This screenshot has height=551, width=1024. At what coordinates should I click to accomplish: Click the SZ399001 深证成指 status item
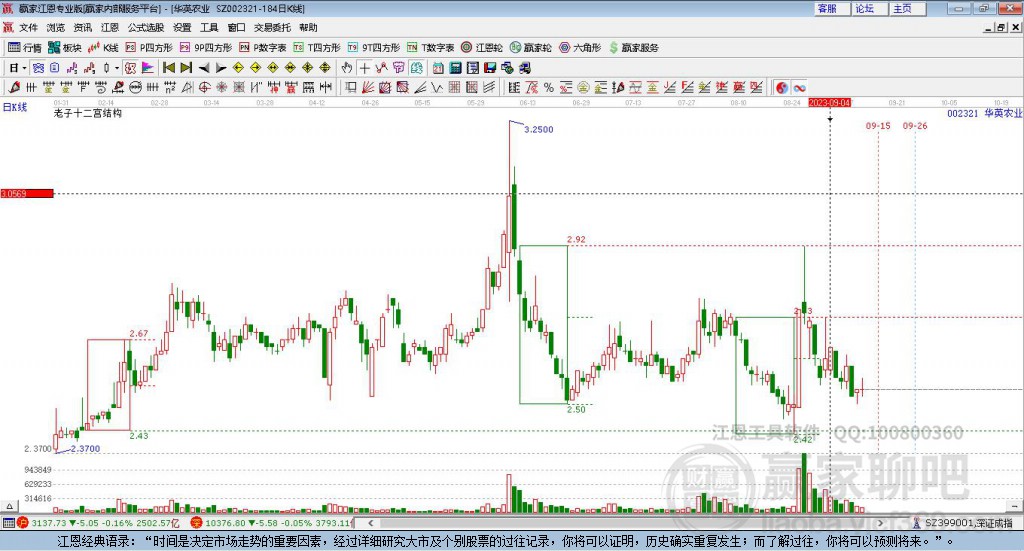tap(963, 523)
